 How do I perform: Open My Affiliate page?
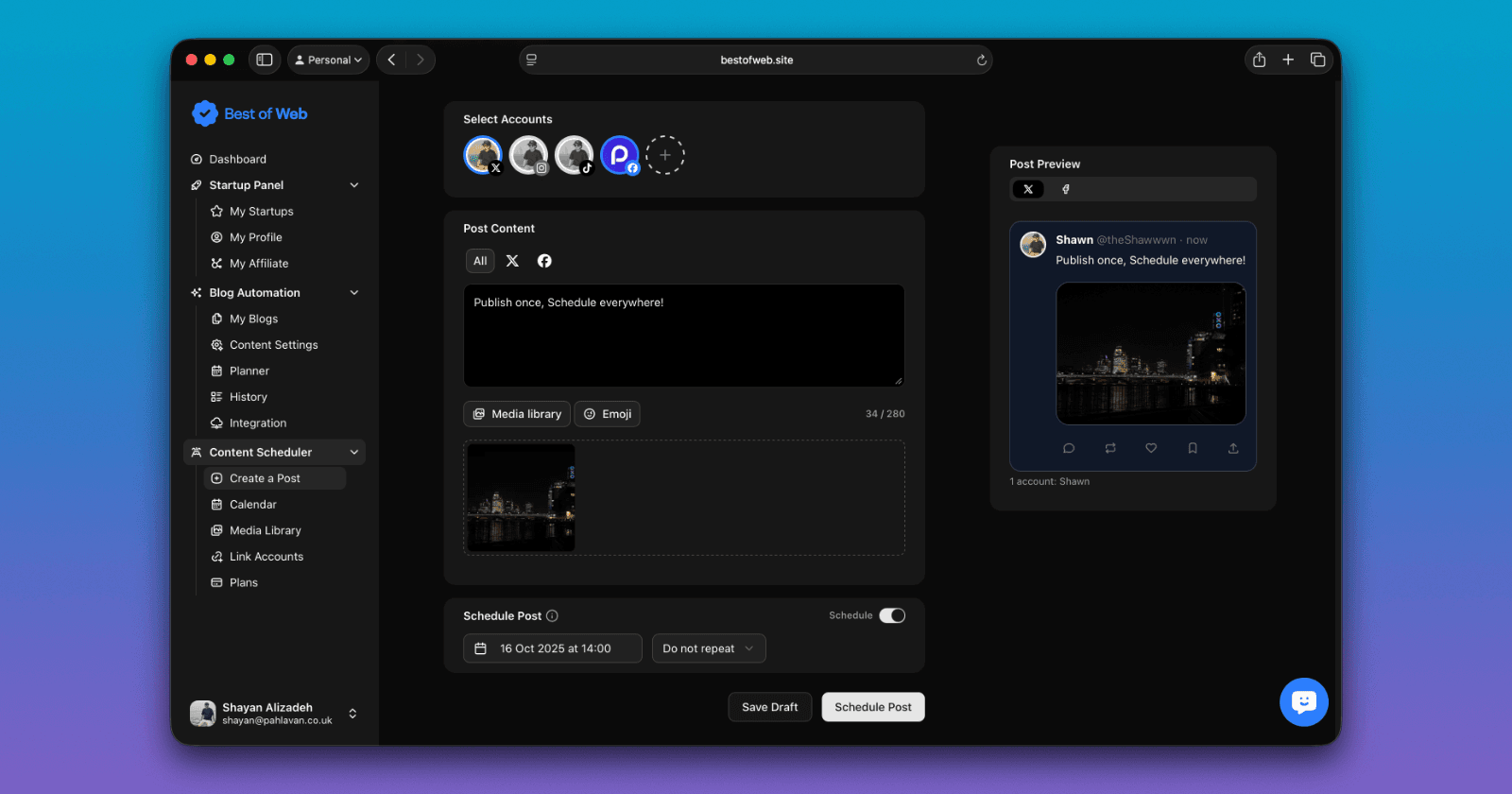tap(259, 264)
